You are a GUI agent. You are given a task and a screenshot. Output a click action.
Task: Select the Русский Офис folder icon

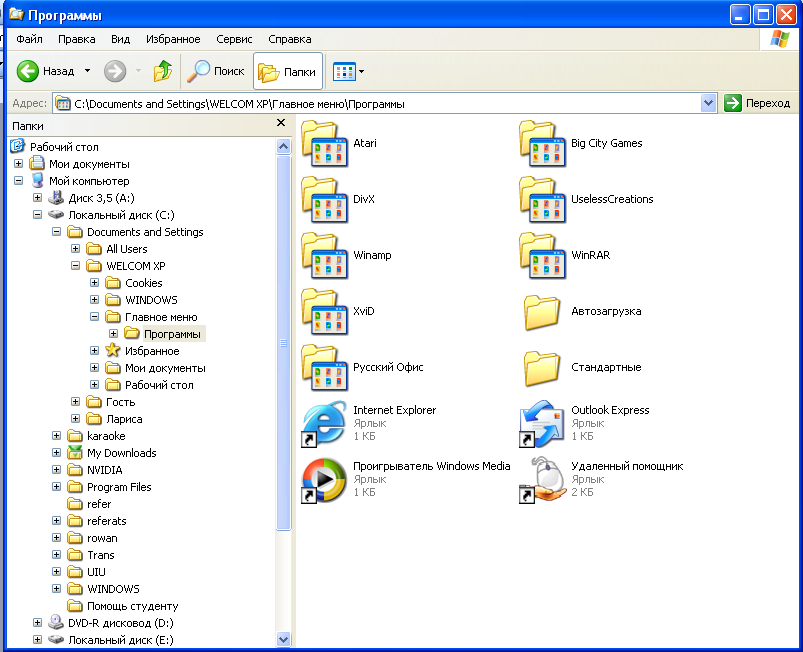pos(325,368)
